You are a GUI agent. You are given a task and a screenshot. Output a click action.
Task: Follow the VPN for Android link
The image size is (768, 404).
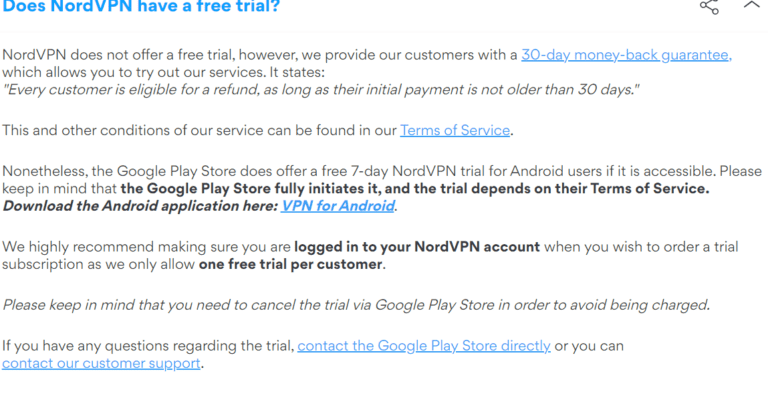[x=338, y=206]
